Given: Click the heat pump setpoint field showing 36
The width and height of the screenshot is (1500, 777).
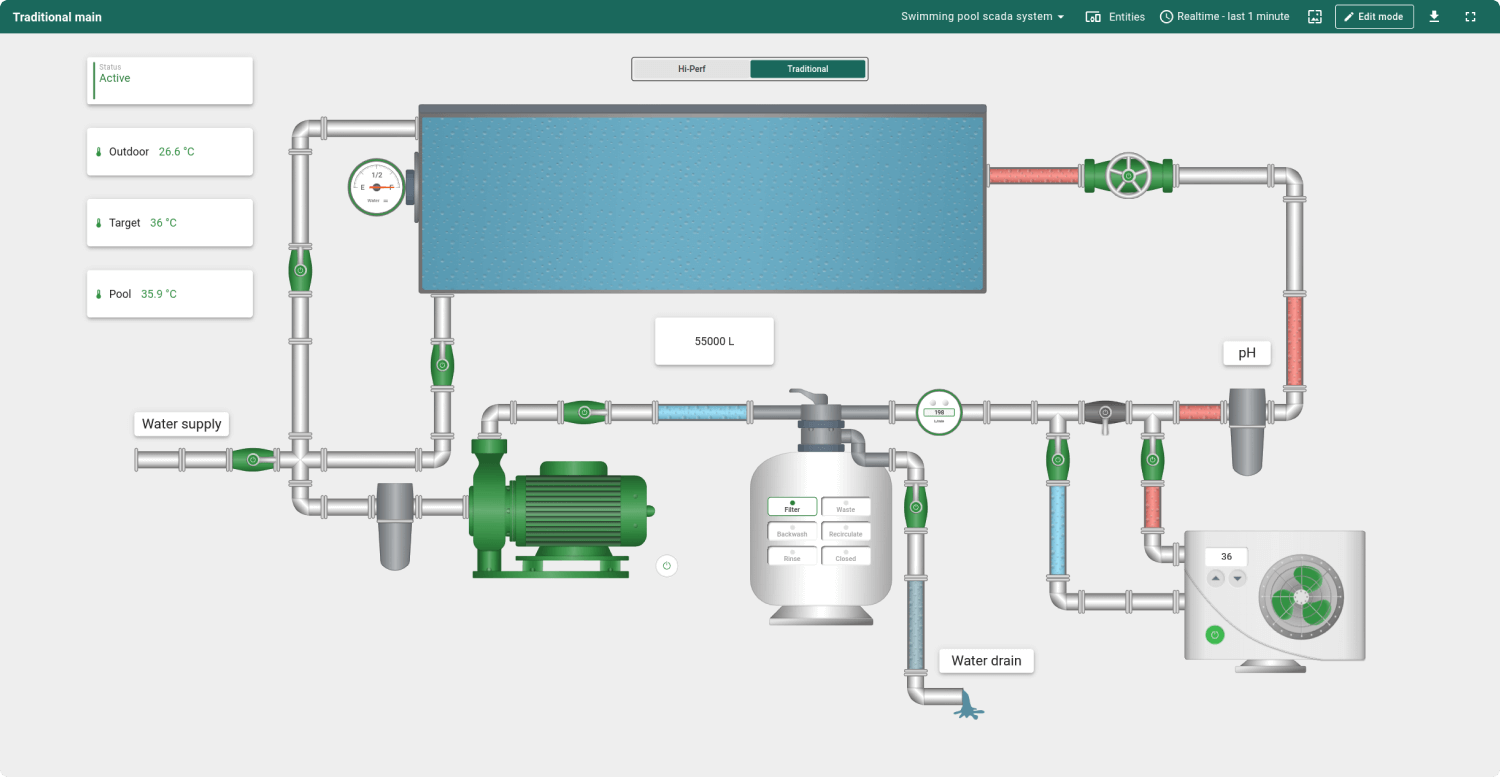Looking at the screenshot, I should [1227, 557].
